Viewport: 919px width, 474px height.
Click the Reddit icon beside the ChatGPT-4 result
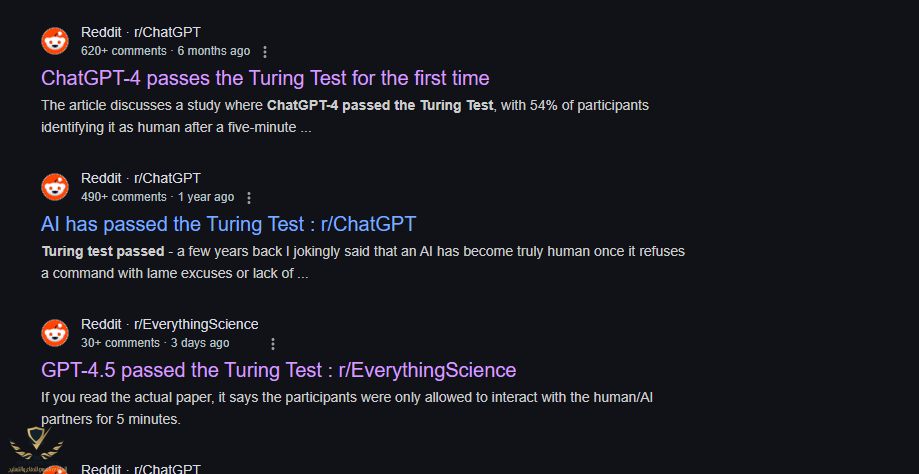pos(55,41)
